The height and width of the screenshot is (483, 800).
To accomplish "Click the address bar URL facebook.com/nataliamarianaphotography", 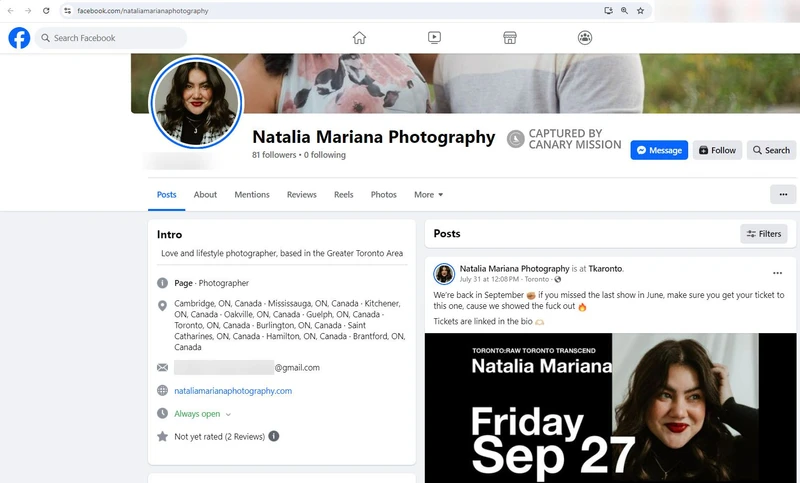I will [x=143, y=11].
